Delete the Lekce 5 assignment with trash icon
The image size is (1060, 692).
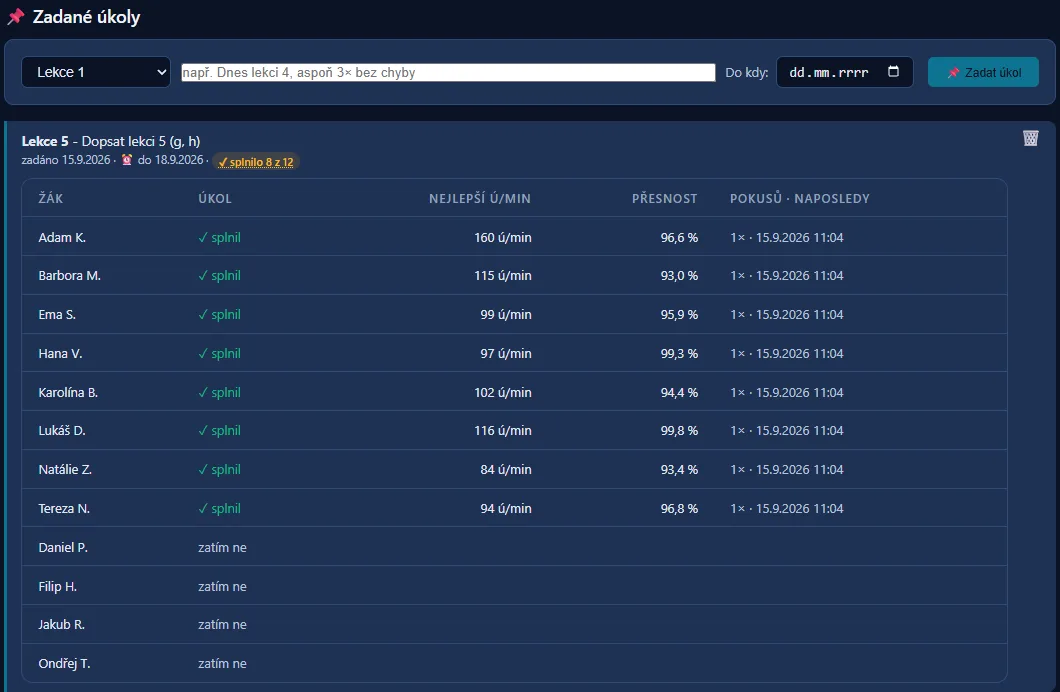point(1030,139)
